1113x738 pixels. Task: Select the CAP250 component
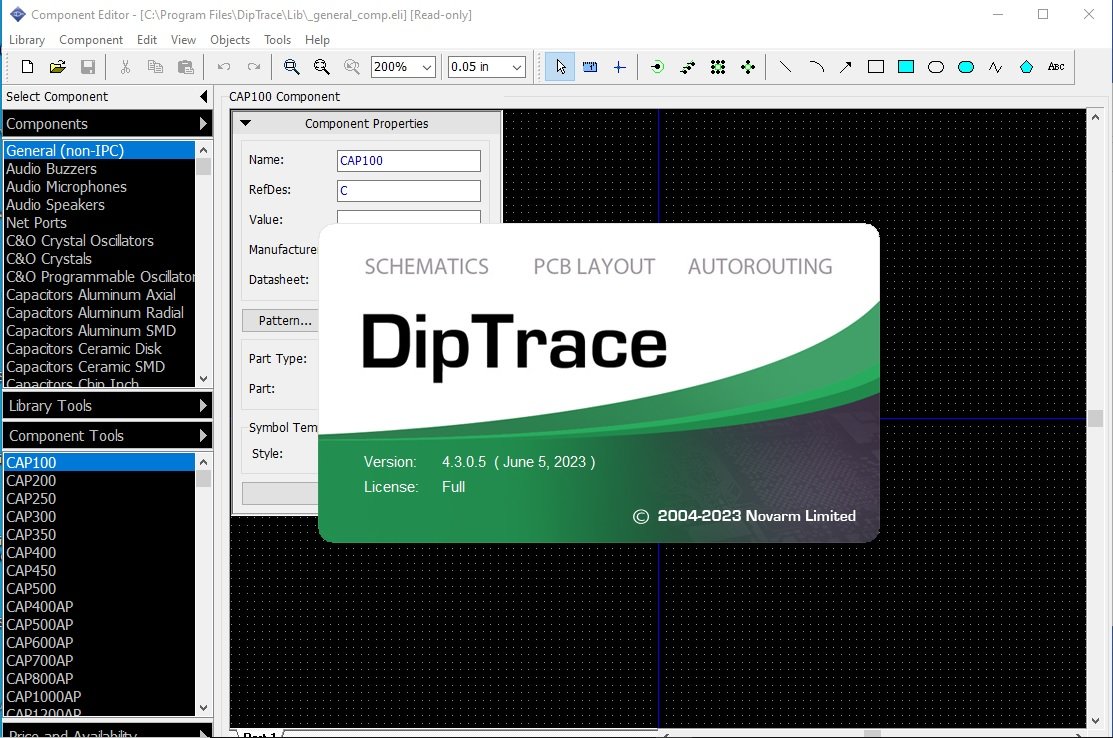pos(99,499)
